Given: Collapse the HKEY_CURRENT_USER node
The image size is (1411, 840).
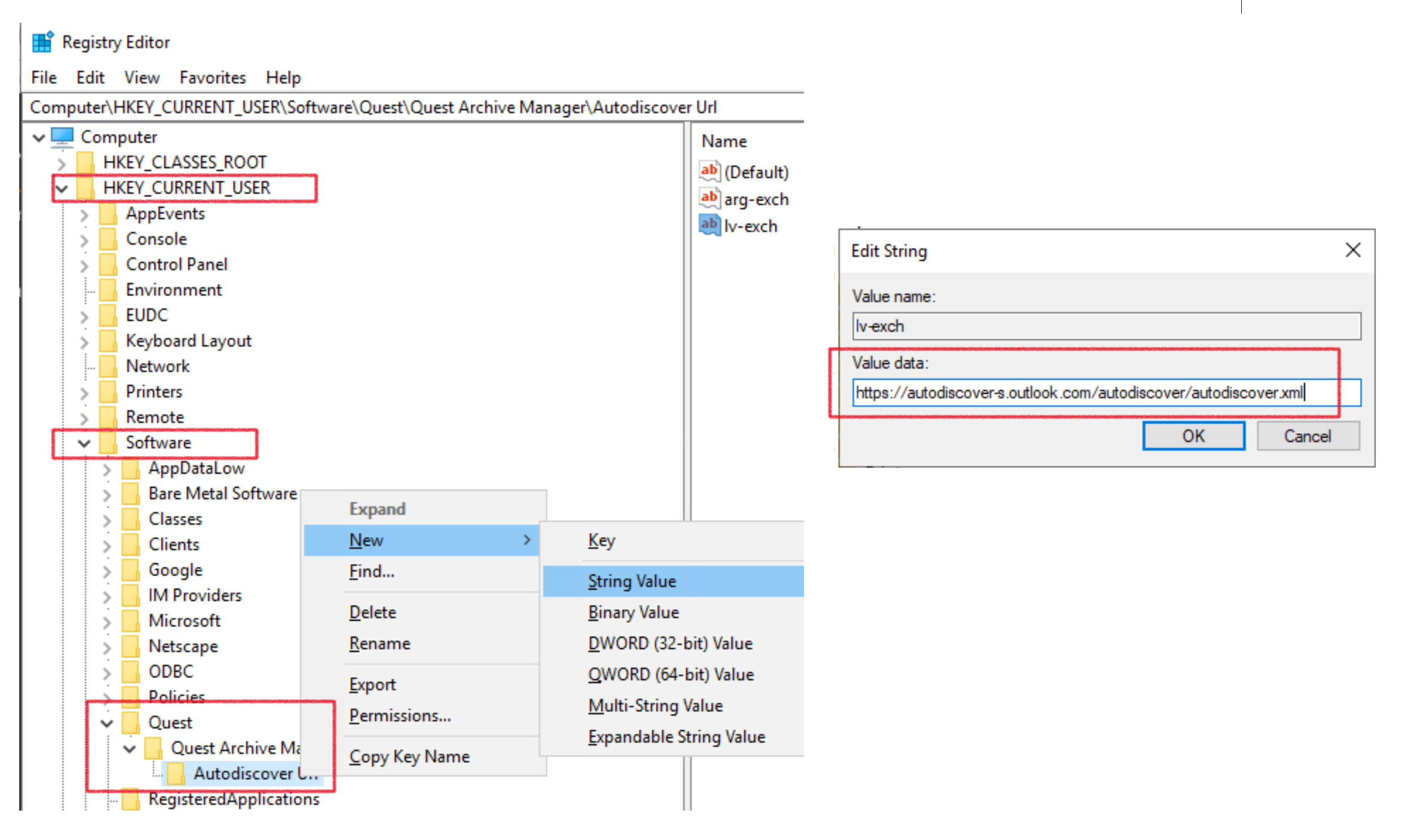Looking at the screenshot, I should pos(62,188).
